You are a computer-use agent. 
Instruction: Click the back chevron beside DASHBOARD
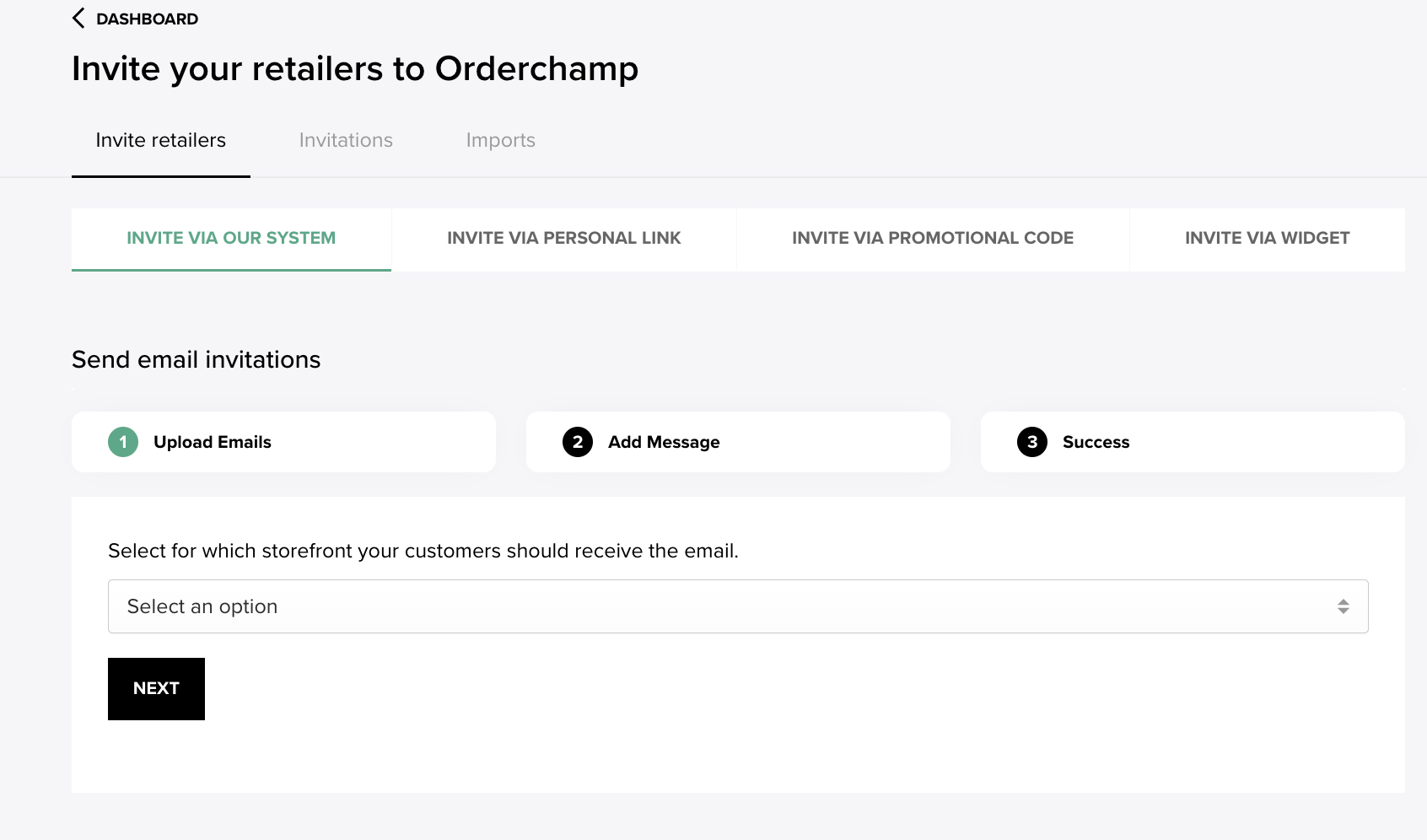[x=78, y=19]
